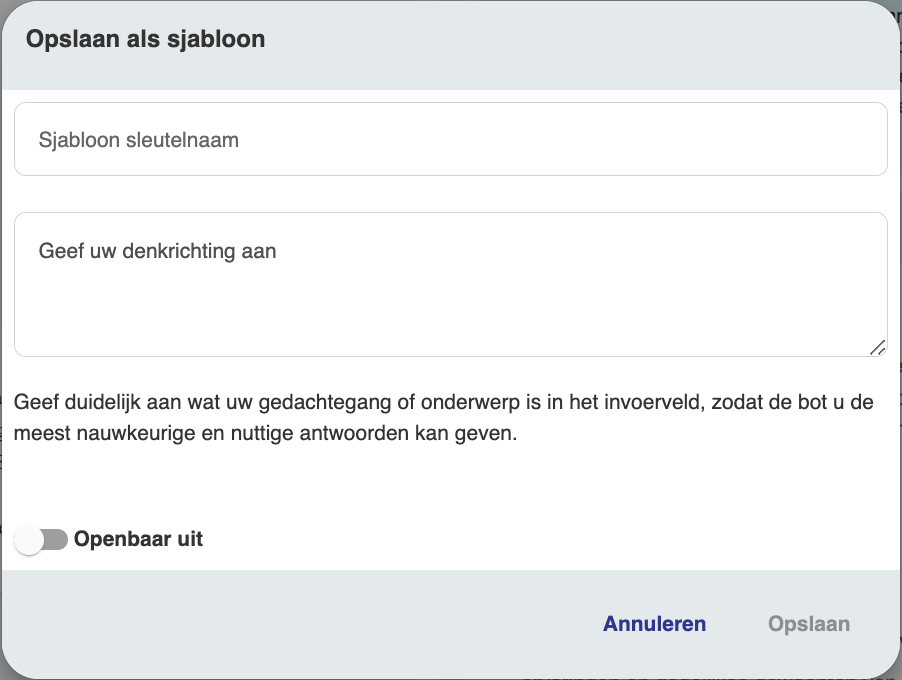The image size is (902, 680).
Task: Cancel saving the template
Action: [654, 624]
